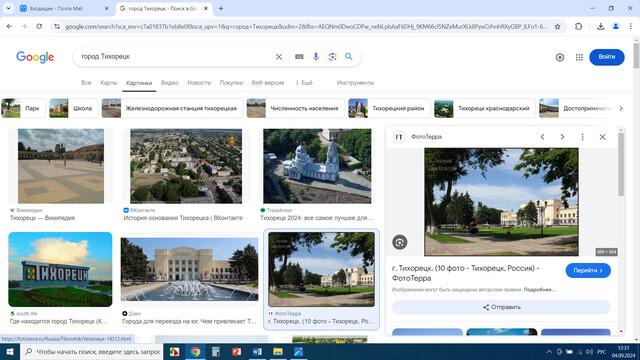Open Google Lens image search icon

(332, 57)
